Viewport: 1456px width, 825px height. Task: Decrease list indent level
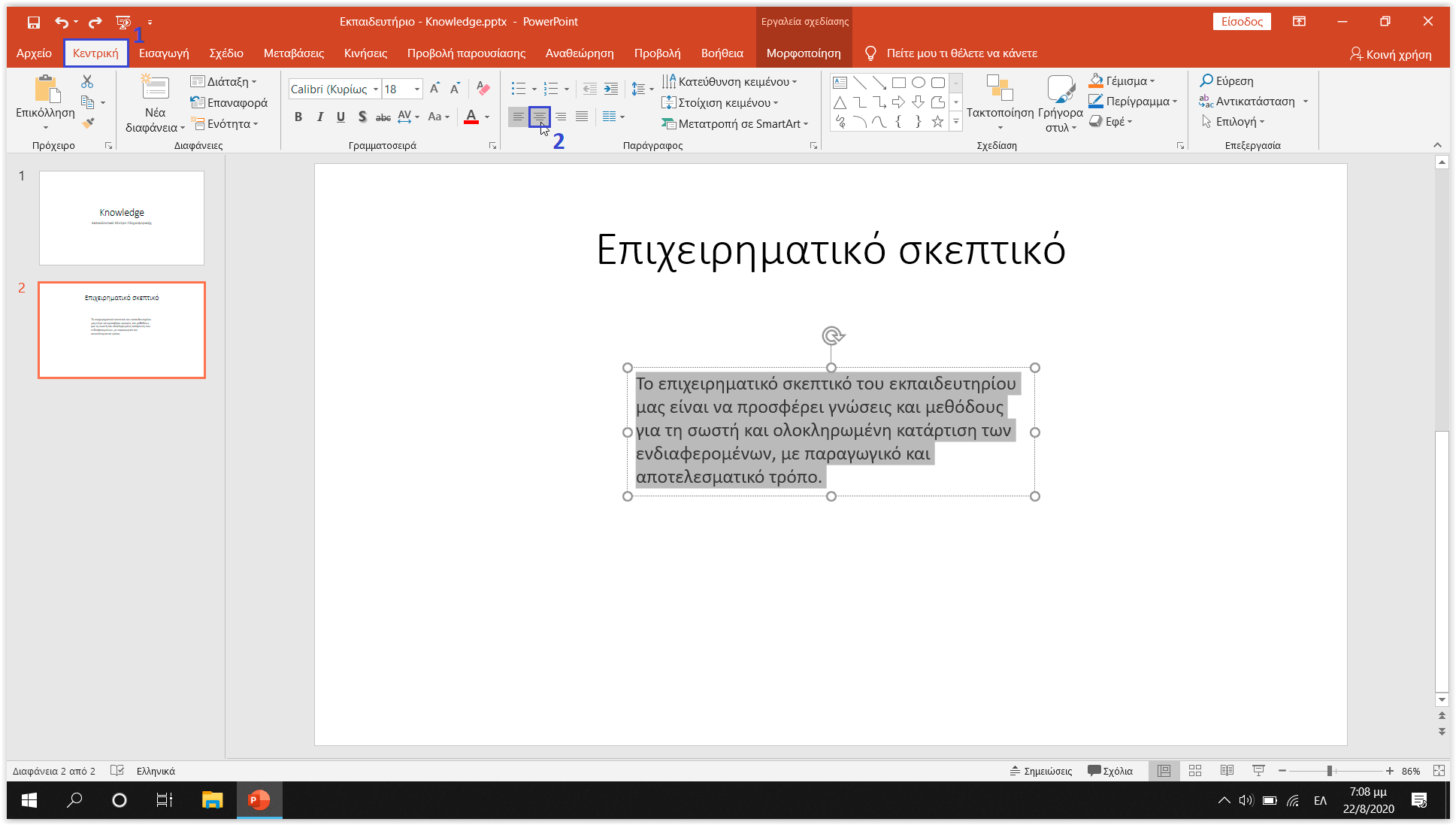click(x=590, y=89)
